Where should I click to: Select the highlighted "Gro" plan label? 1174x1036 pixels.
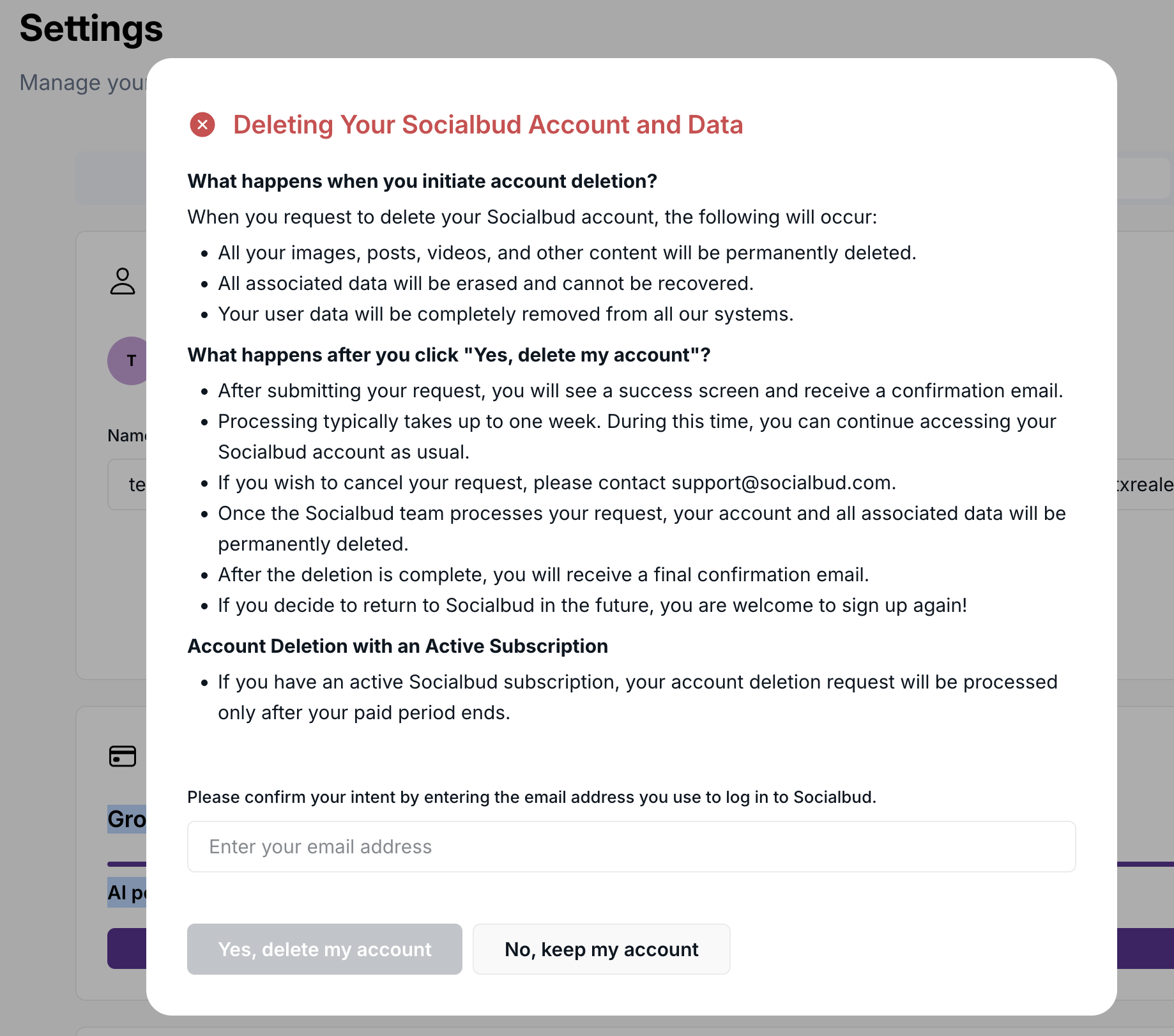coord(126,819)
